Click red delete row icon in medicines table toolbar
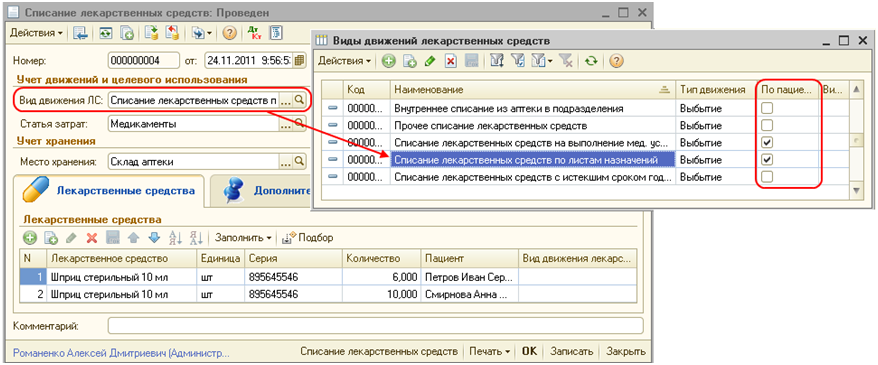This screenshot has height=365, width=878. click(92, 238)
